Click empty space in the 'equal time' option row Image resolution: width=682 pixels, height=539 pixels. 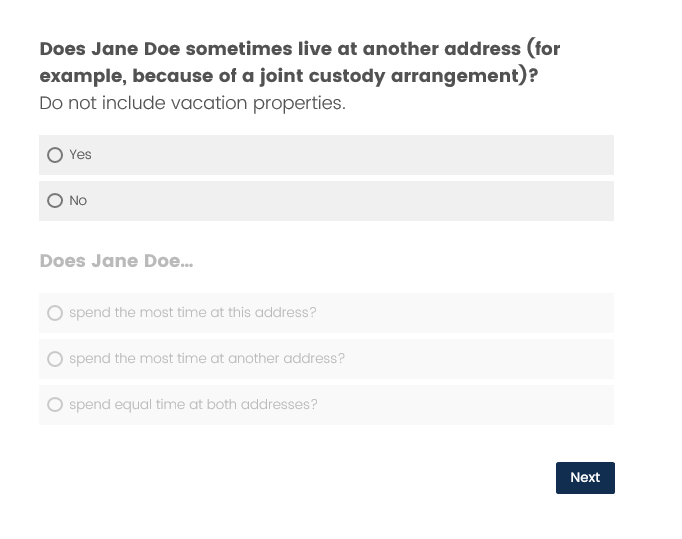[x=470, y=405]
